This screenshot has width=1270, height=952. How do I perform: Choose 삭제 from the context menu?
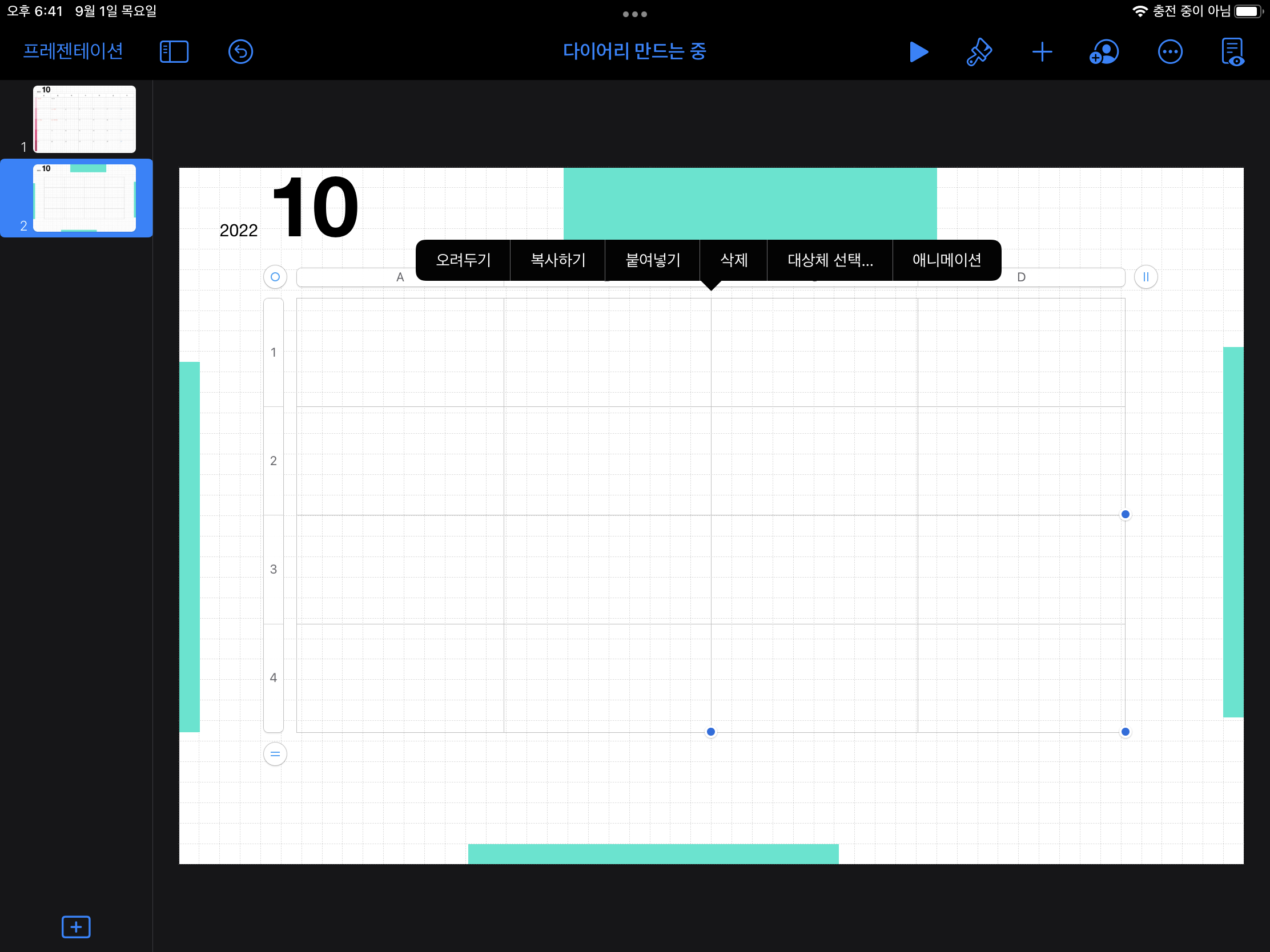coord(734,260)
